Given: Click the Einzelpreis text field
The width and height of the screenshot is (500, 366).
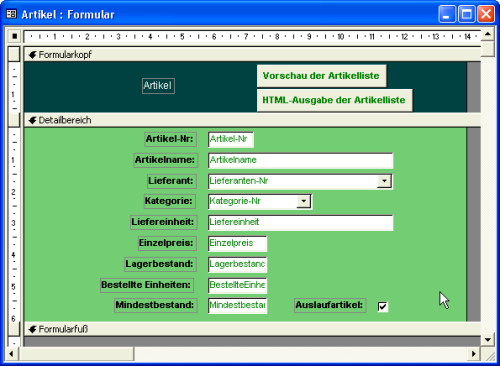Looking at the screenshot, I should click(x=237, y=244).
